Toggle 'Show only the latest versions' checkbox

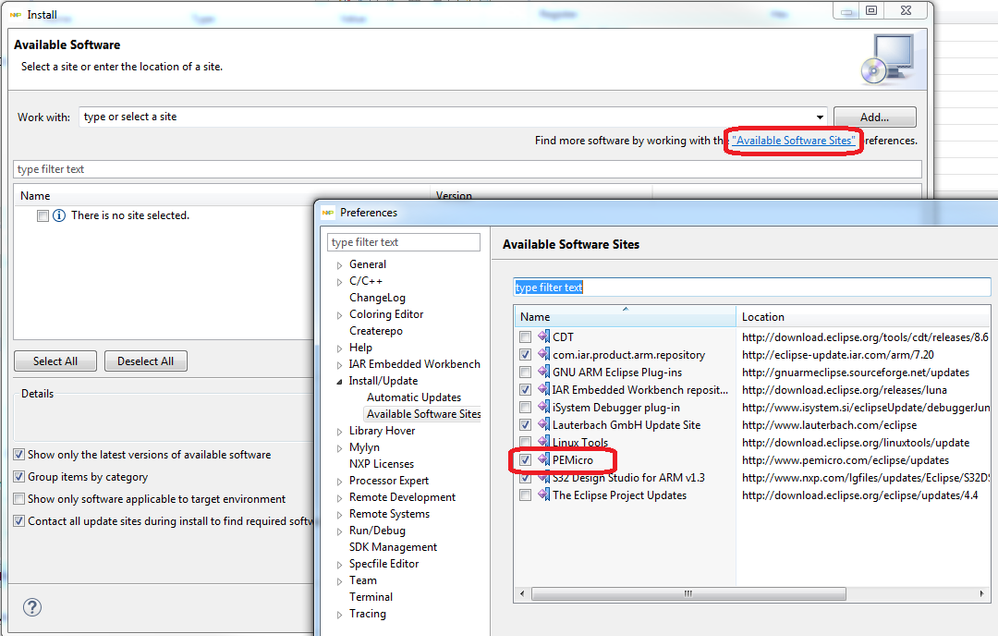pos(19,455)
